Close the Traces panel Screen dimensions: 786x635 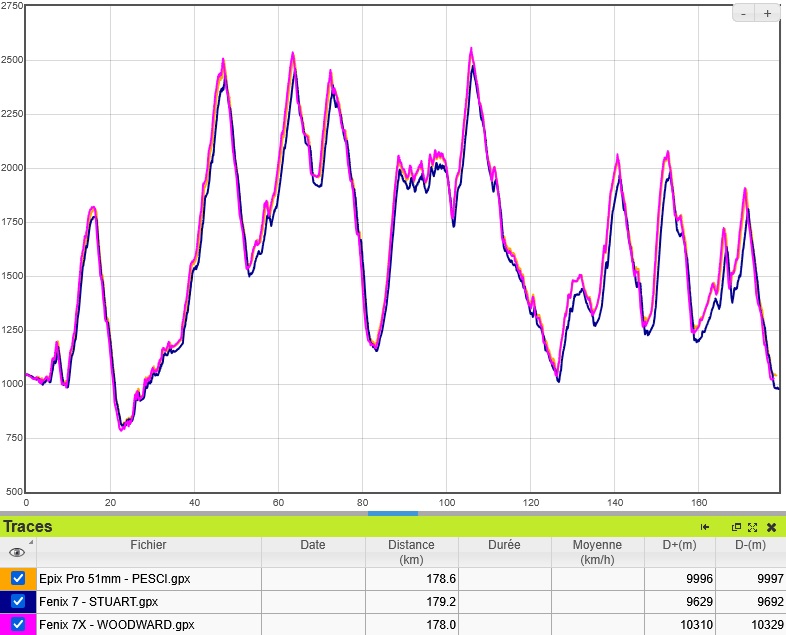pos(771,527)
